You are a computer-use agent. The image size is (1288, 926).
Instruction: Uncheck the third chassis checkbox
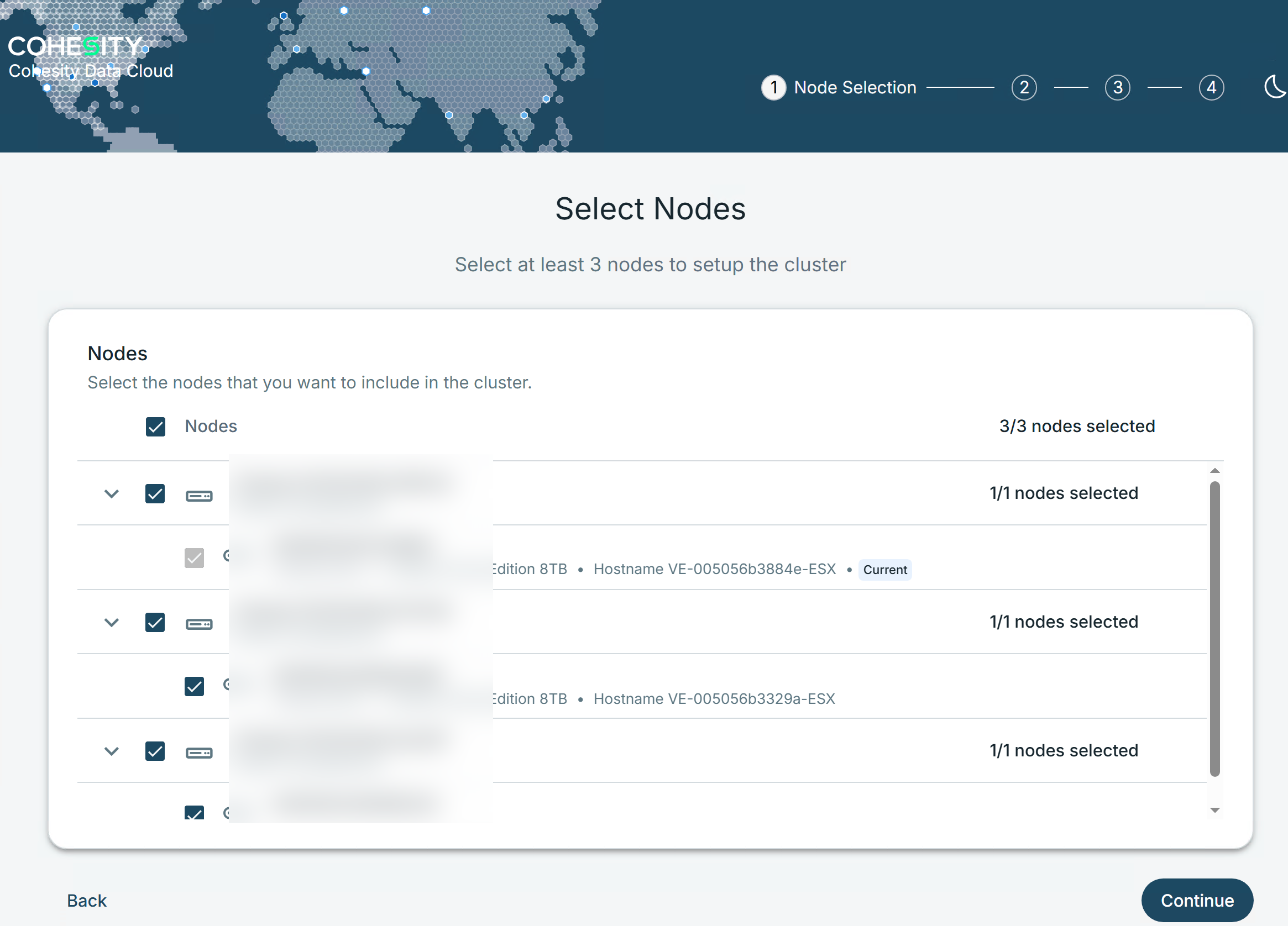[x=155, y=750]
